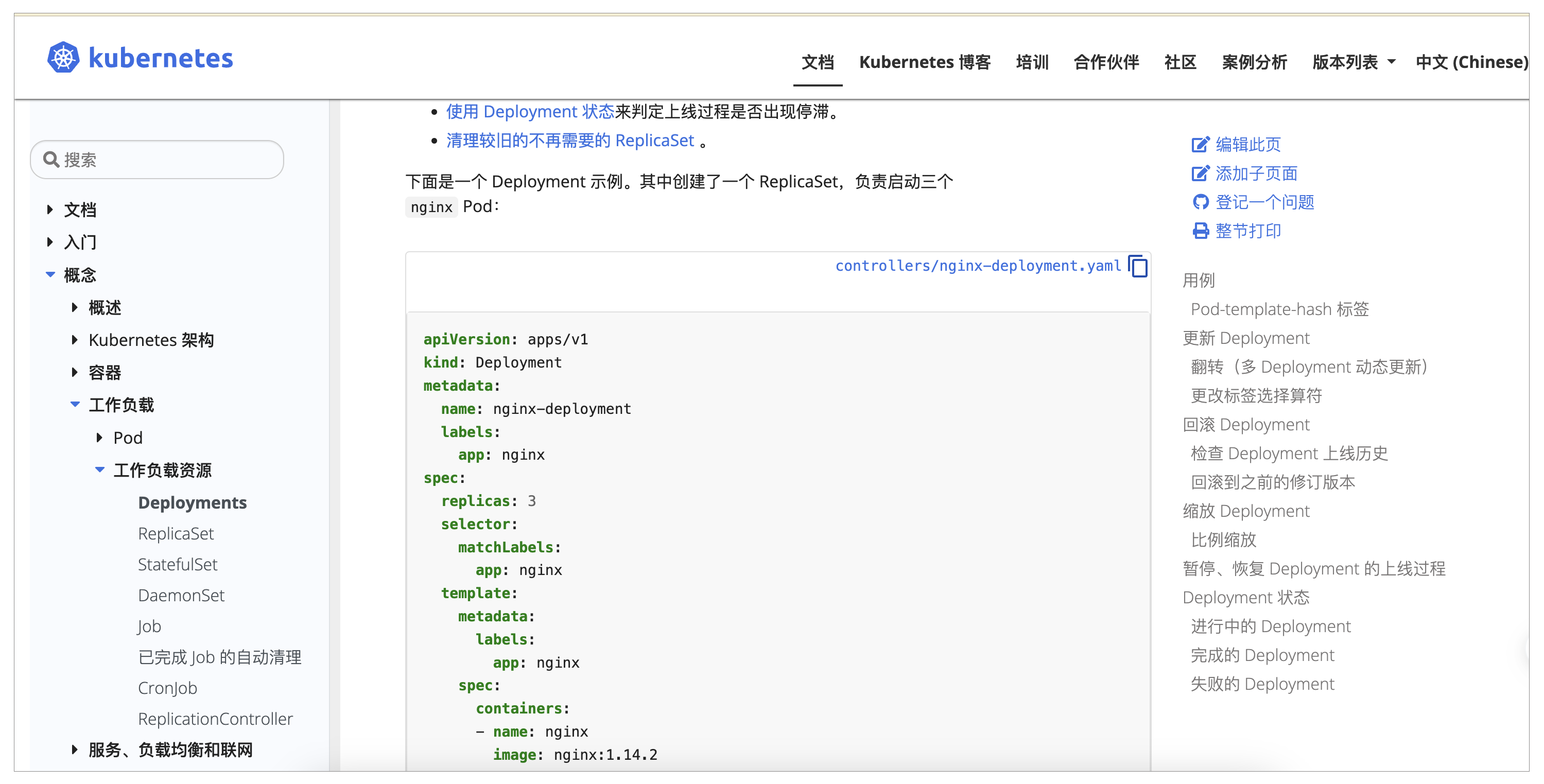Click the 添加子页面 link
Viewport: 1544px width, 784px height.
[1256, 173]
